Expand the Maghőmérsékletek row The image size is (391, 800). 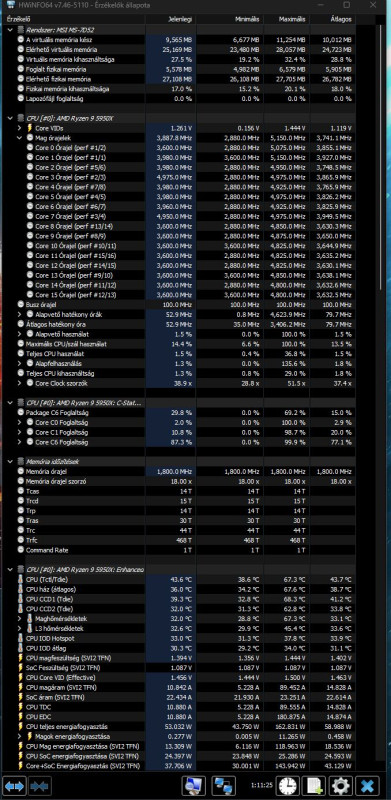coord(19,619)
